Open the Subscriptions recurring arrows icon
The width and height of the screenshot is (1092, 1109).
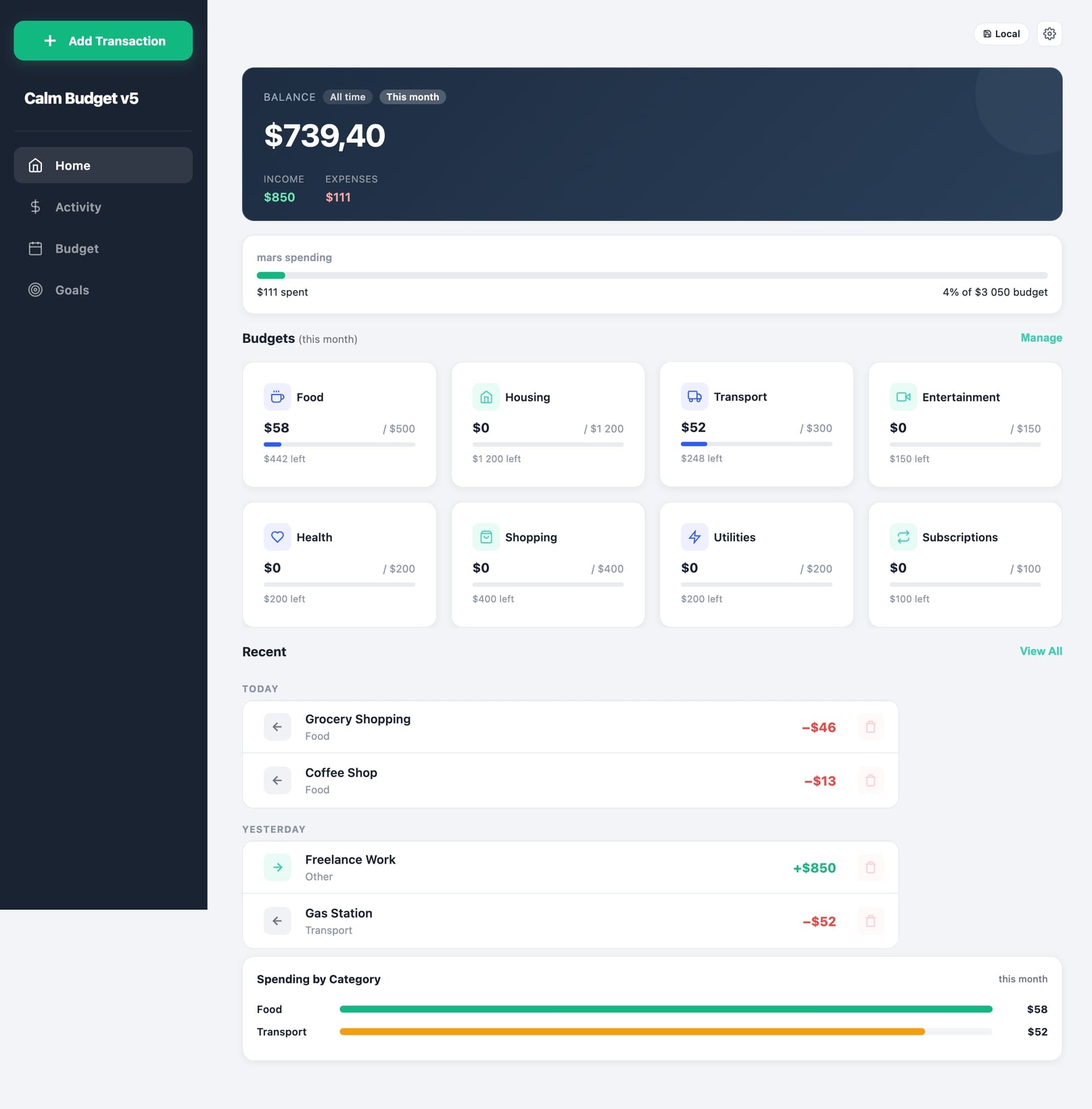coord(903,537)
